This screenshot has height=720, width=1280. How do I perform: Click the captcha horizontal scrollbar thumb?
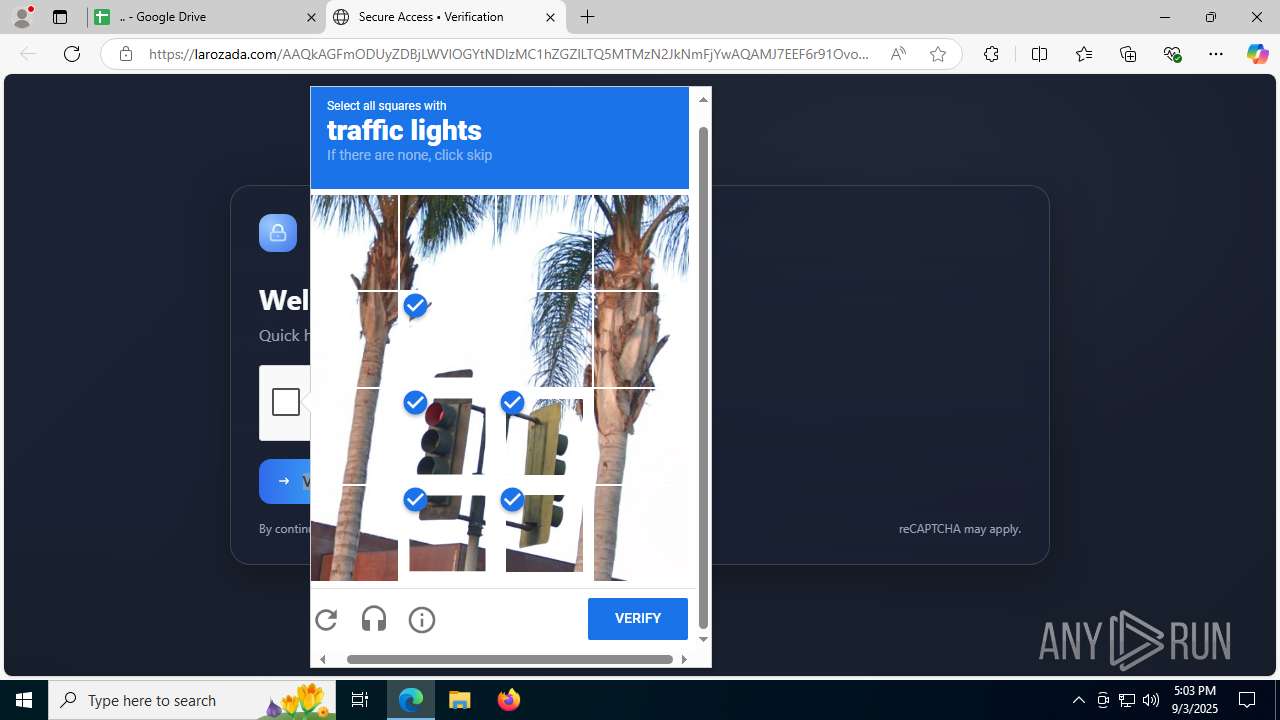tap(510, 659)
